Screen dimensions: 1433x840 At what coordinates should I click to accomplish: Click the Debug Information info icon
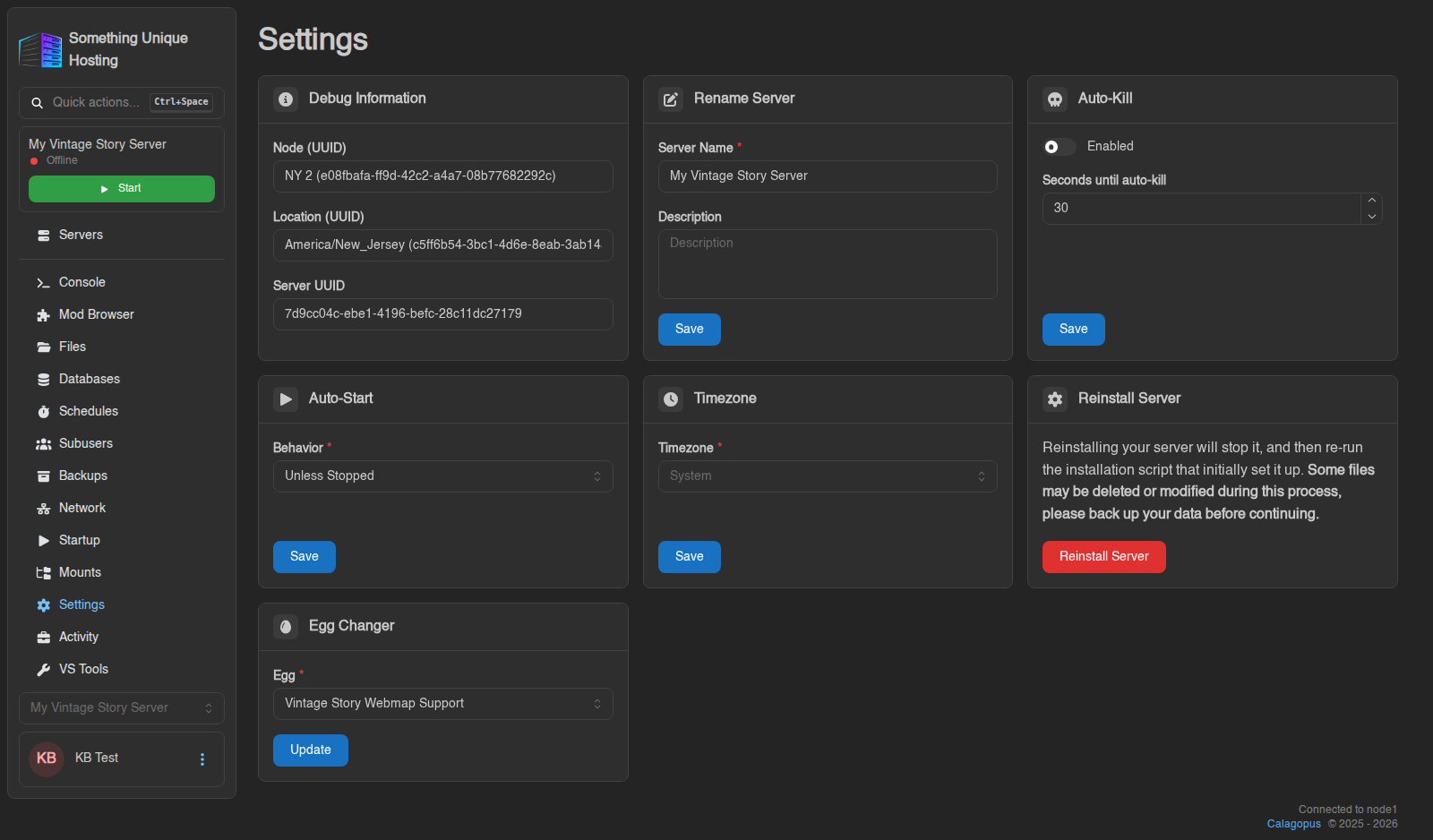click(x=286, y=99)
